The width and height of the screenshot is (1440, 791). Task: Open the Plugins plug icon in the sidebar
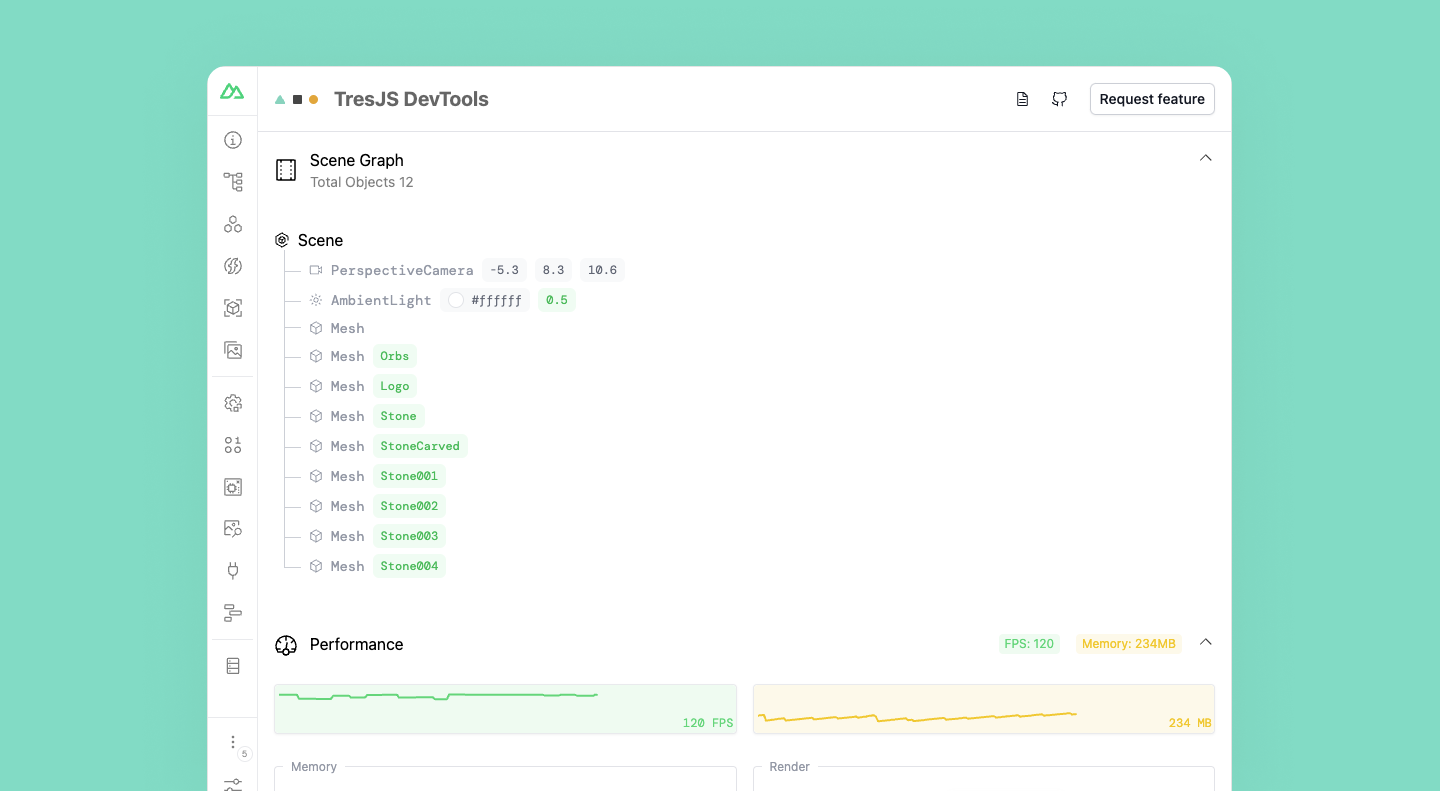click(x=233, y=571)
